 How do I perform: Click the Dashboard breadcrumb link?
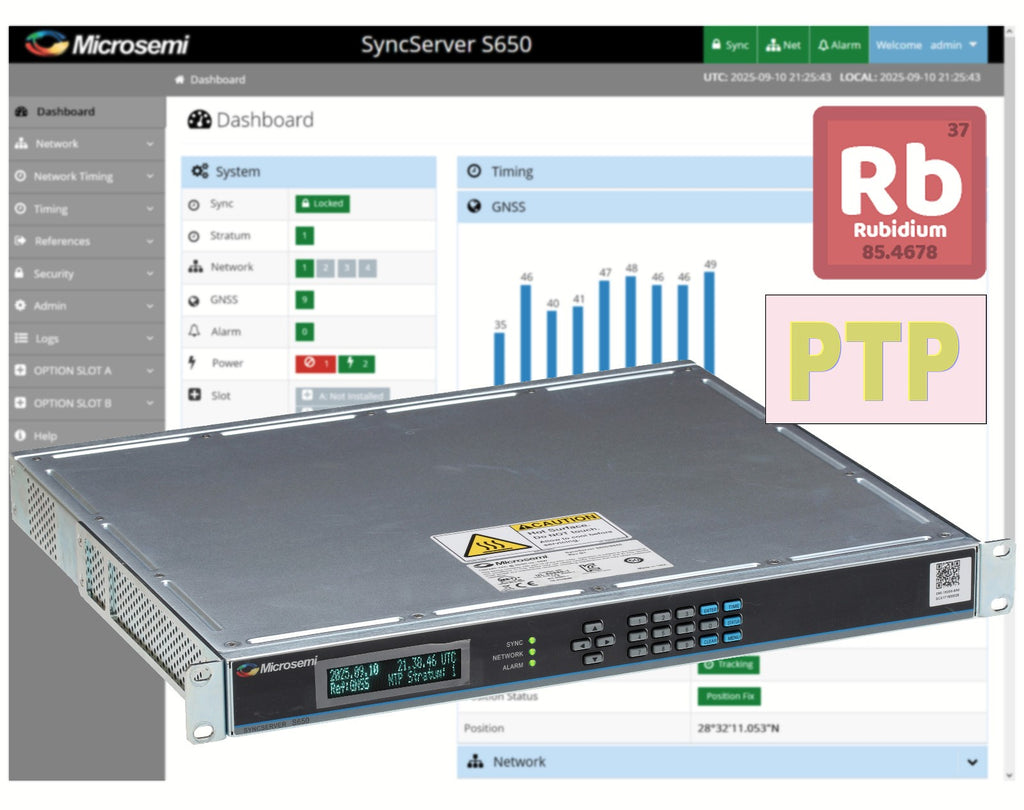coord(217,80)
